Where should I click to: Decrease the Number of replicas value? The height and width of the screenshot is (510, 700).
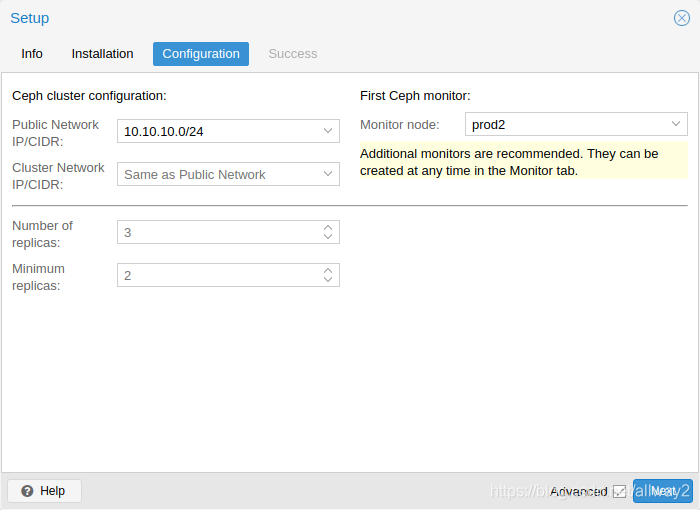click(328, 237)
